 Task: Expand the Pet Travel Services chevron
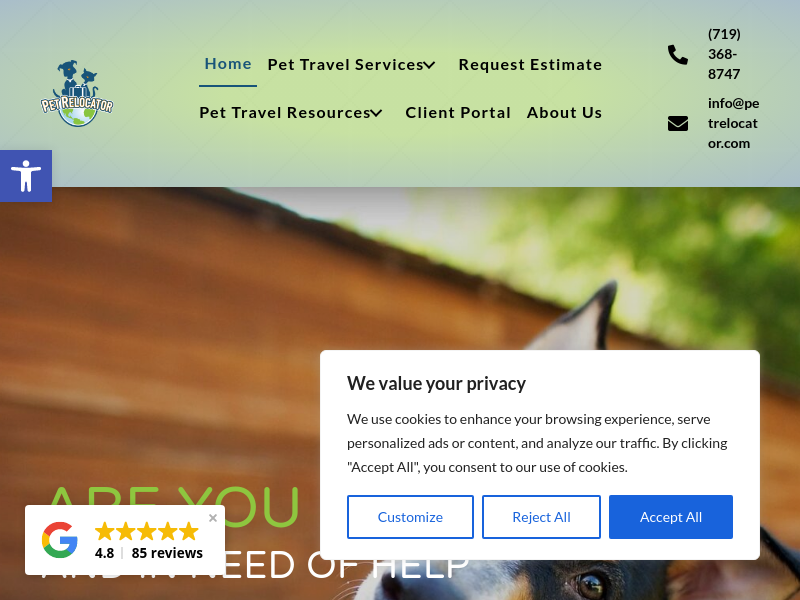[430, 65]
